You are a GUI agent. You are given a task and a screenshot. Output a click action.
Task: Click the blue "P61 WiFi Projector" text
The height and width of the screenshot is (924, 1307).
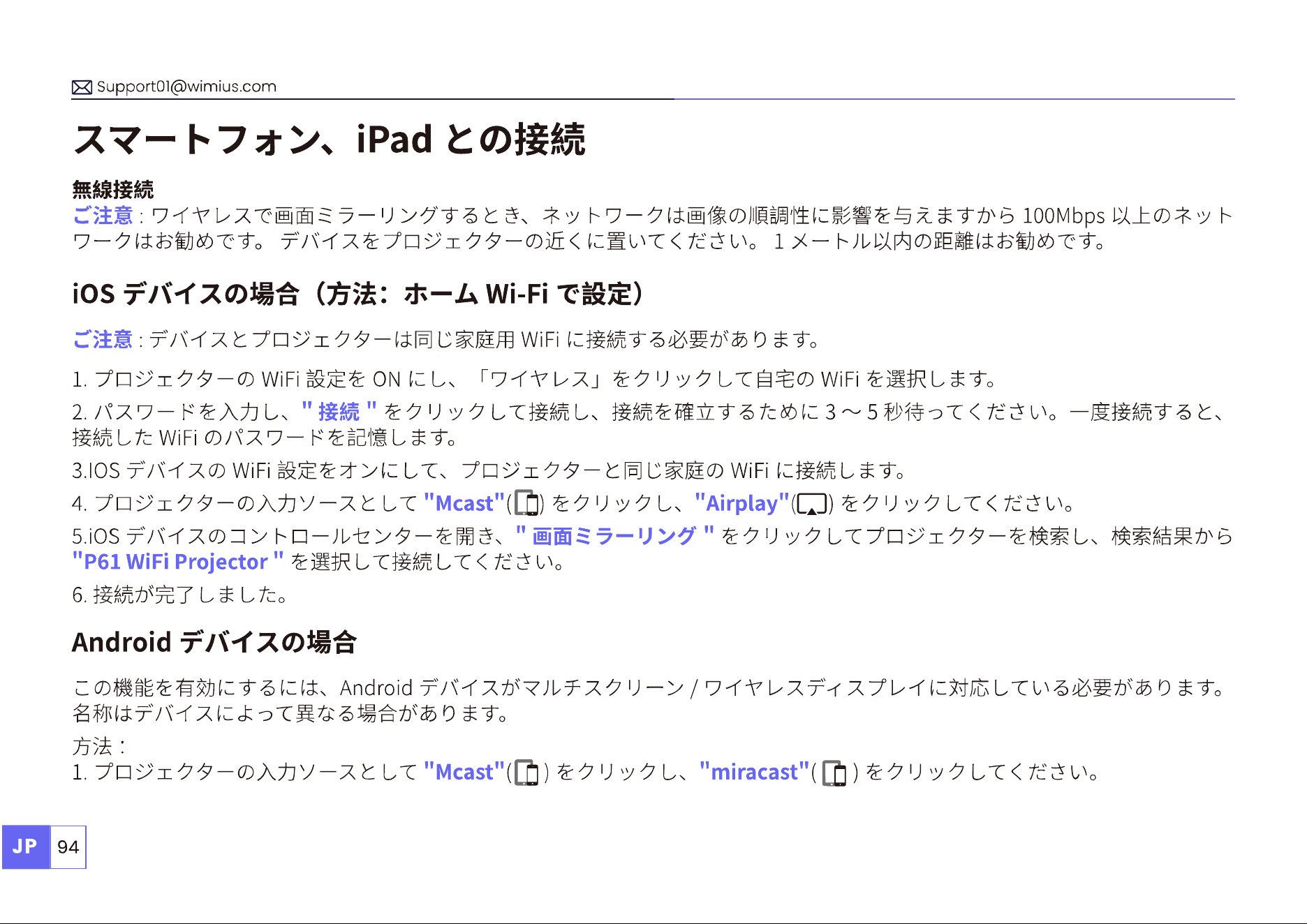tap(178, 561)
